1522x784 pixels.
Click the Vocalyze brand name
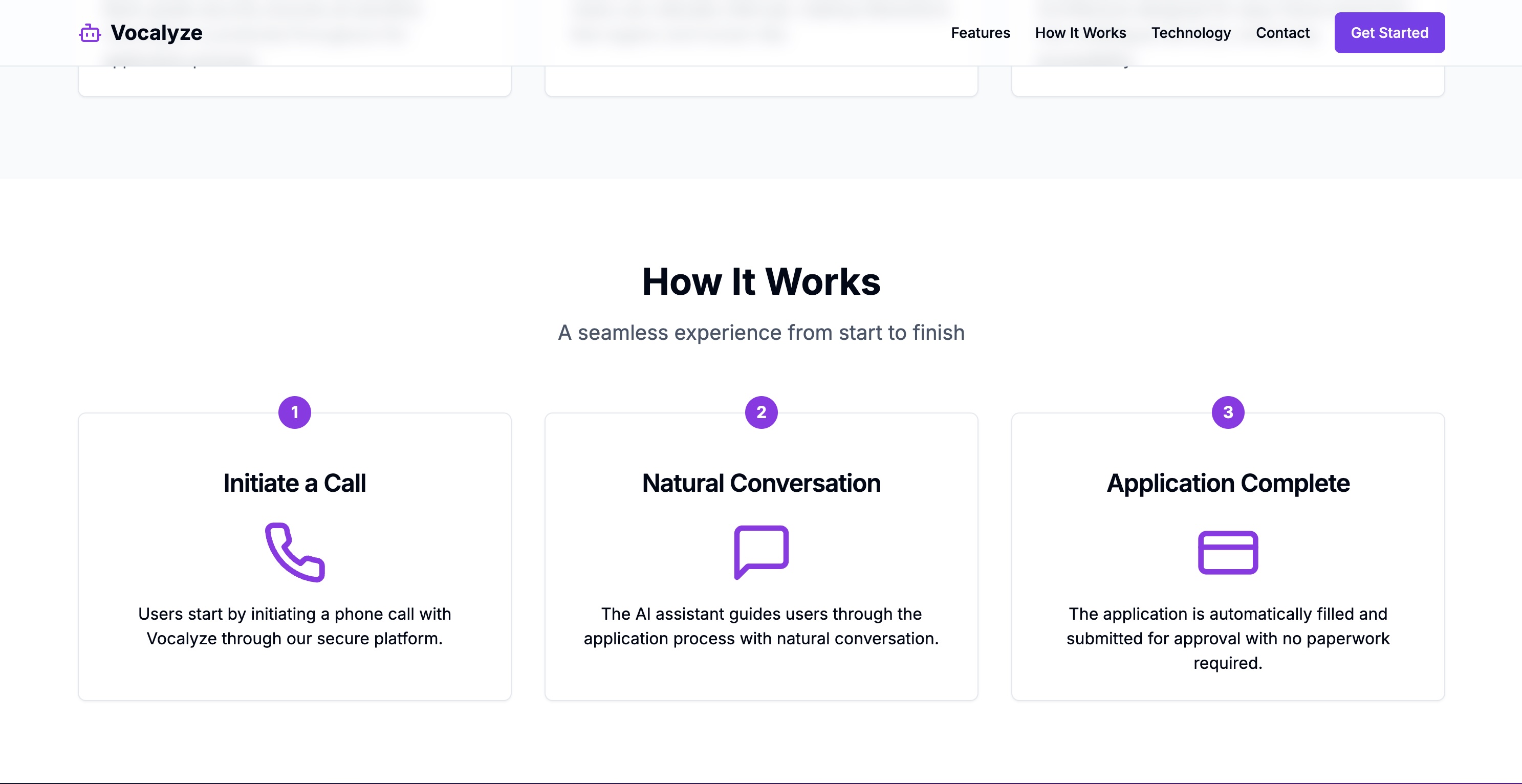tap(157, 33)
